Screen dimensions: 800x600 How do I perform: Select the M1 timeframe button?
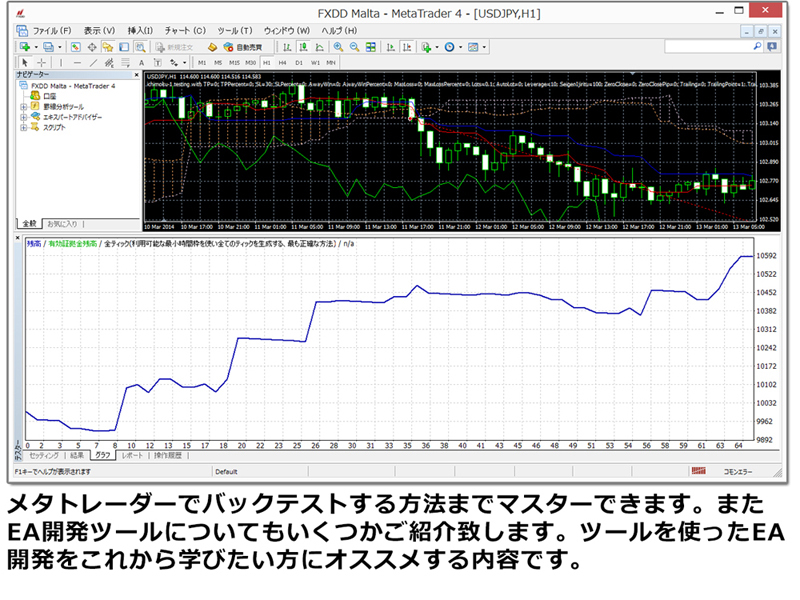click(x=202, y=63)
